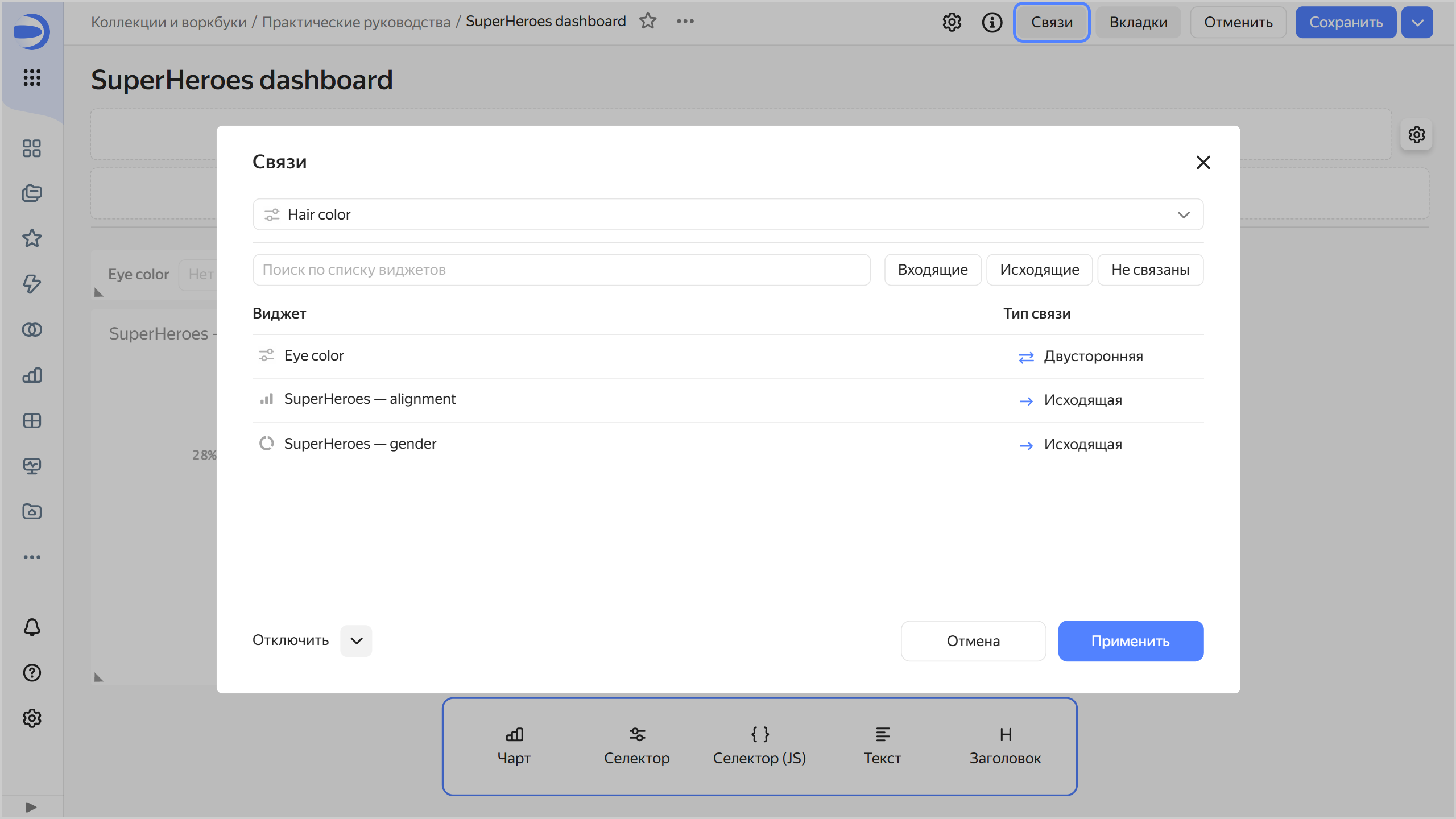The width and height of the screenshot is (1456, 819).
Task: Open the Отключить dropdown arrow
Action: pos(356,641)
